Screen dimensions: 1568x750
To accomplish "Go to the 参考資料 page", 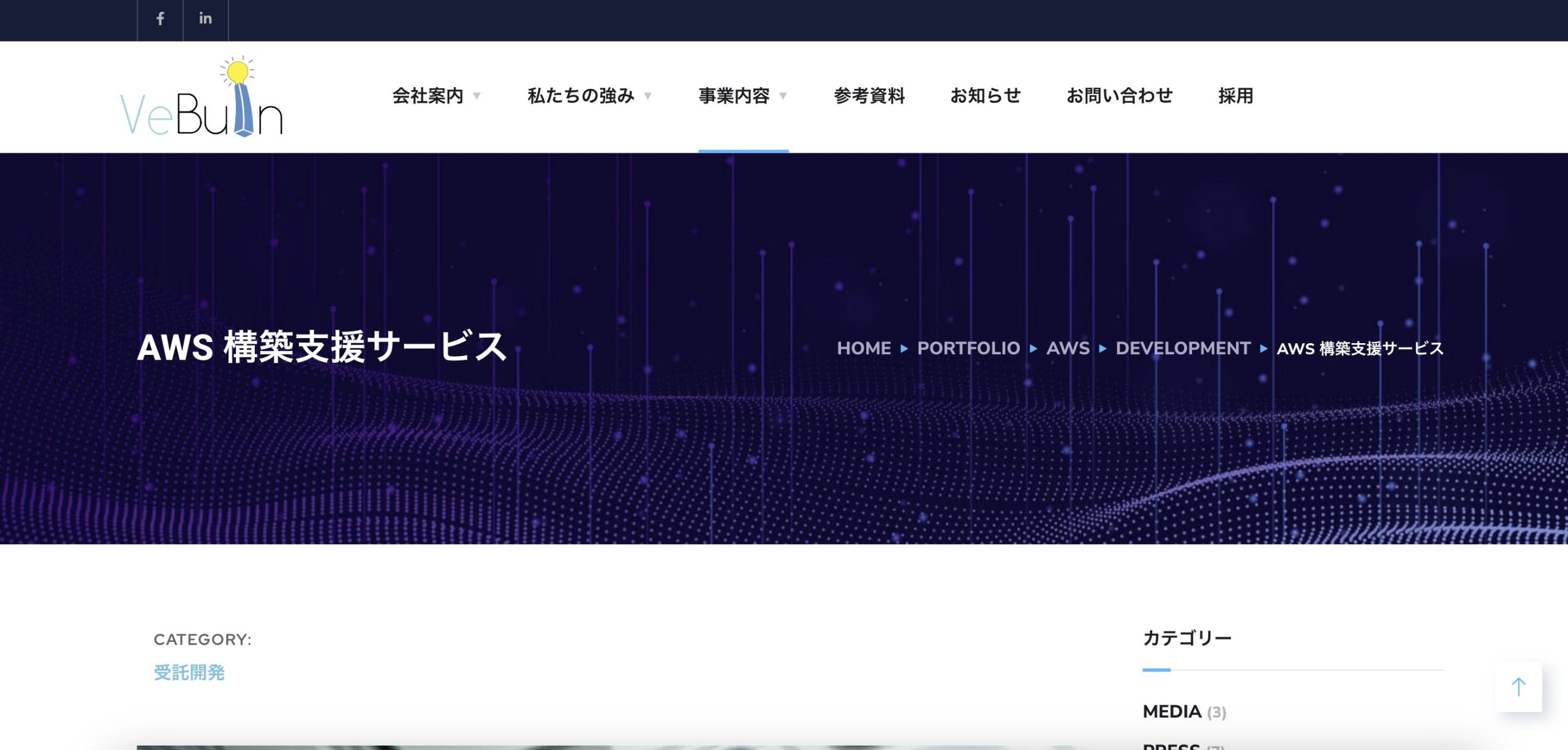I will click(869, 96).
